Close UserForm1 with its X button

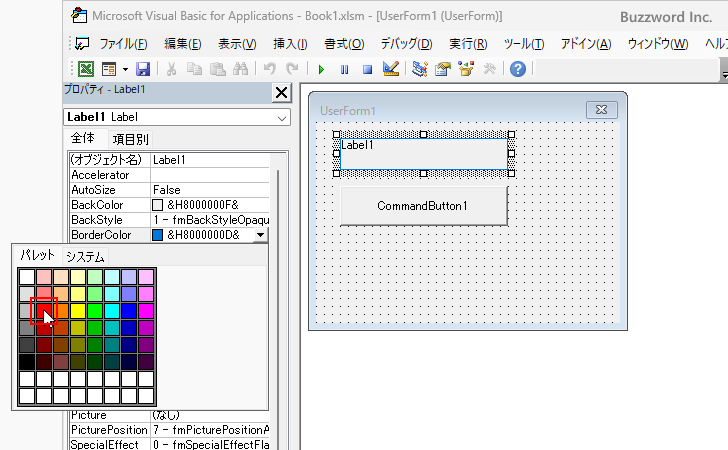[x=602, y=110]
